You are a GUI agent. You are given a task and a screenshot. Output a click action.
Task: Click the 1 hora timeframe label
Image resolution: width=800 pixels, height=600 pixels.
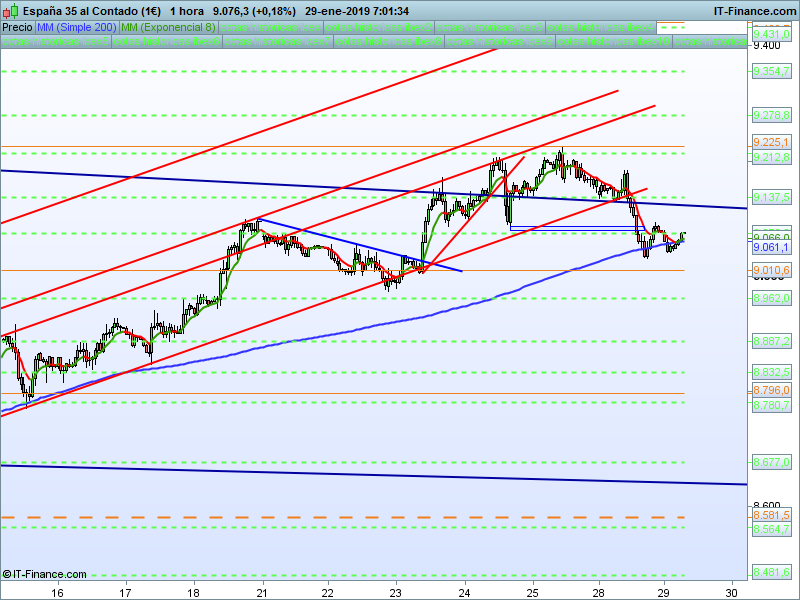(187, 11)
